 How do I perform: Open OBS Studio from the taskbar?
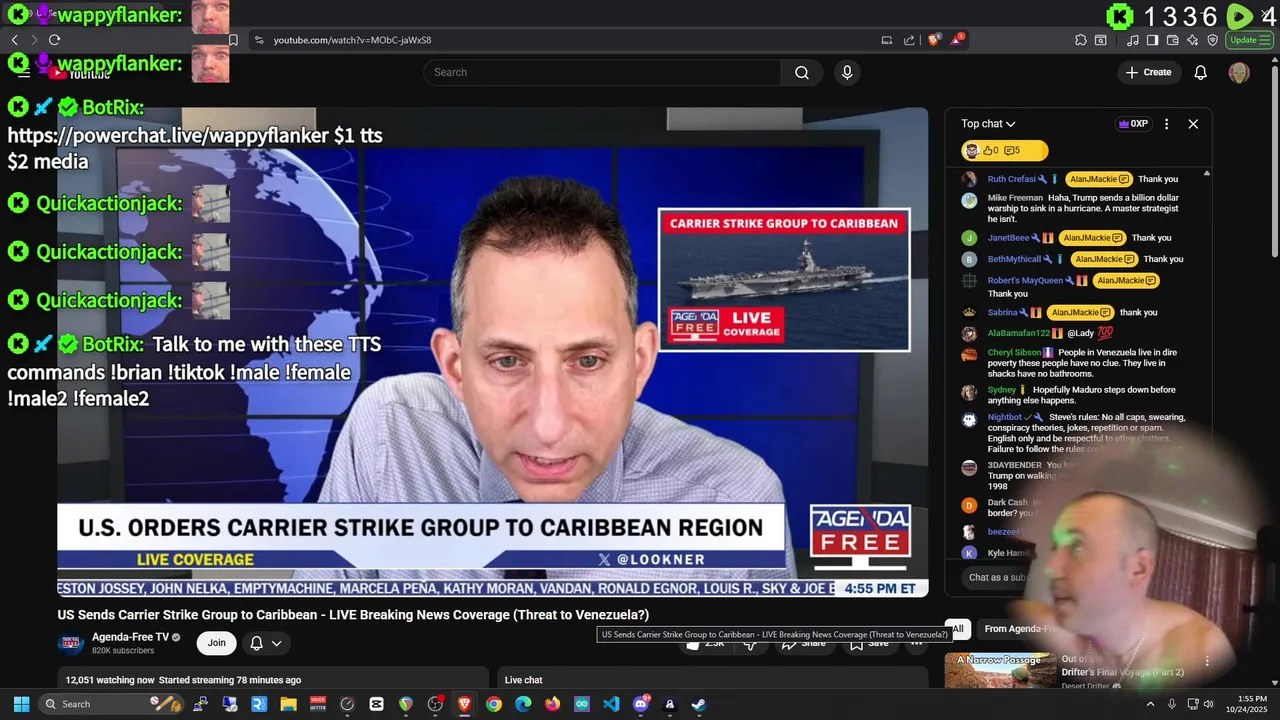[x=435, y=704]
